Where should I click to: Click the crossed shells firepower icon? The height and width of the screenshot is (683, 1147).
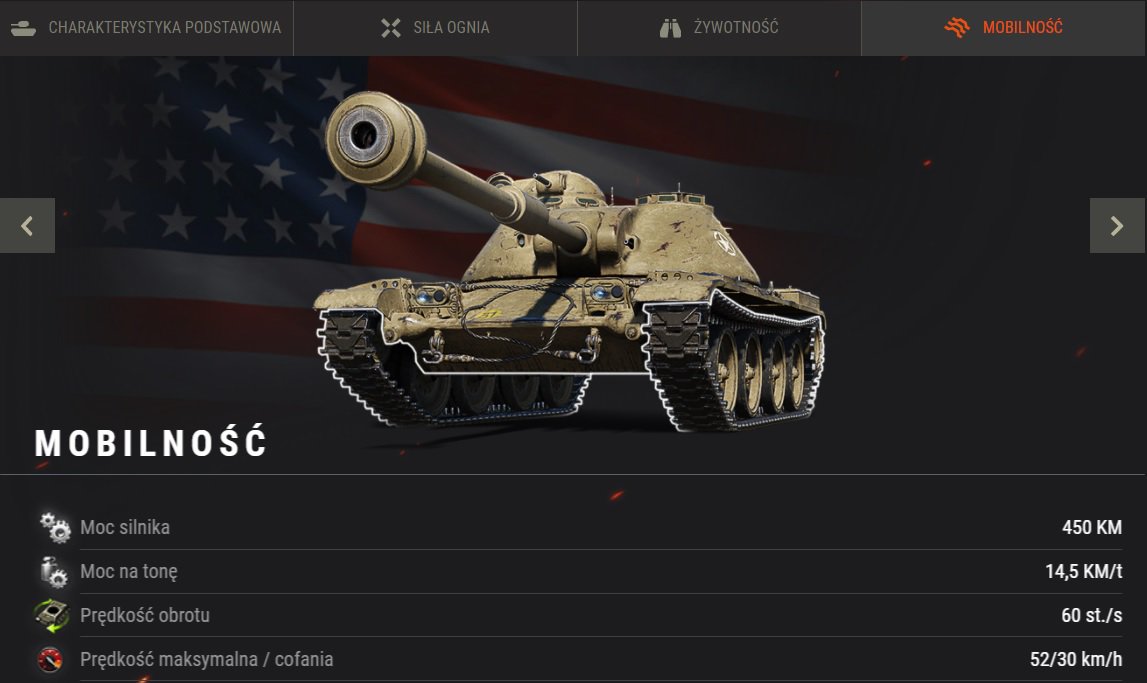[x=391, y=28]
